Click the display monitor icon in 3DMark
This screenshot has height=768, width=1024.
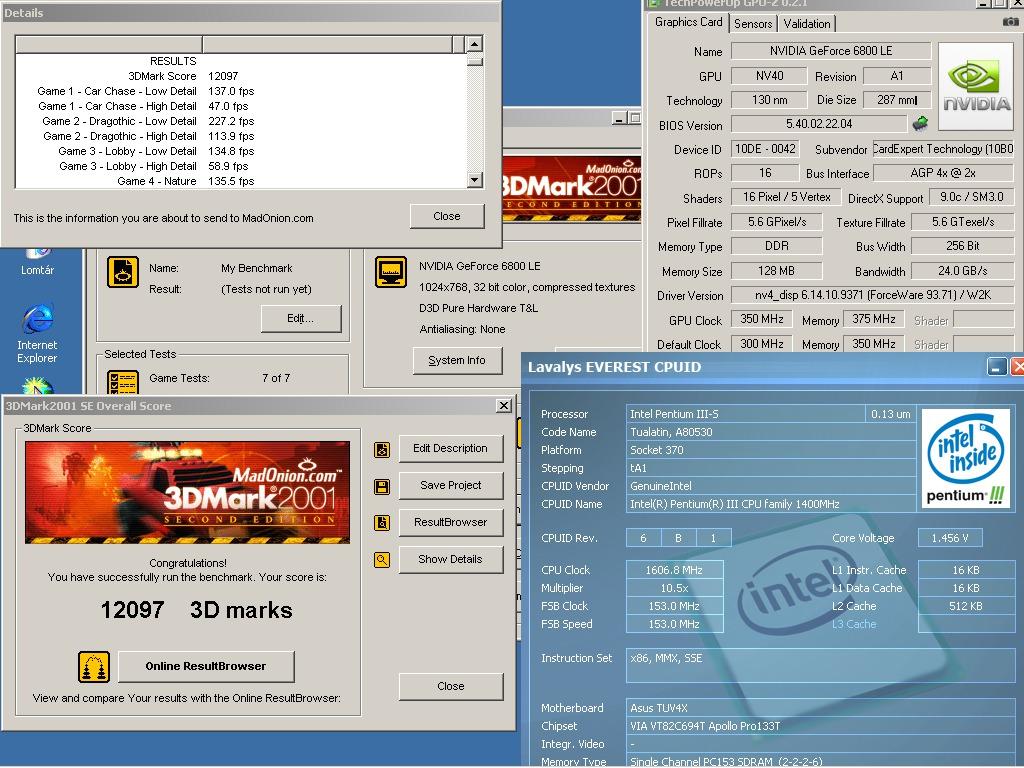(x=391, y=272)
